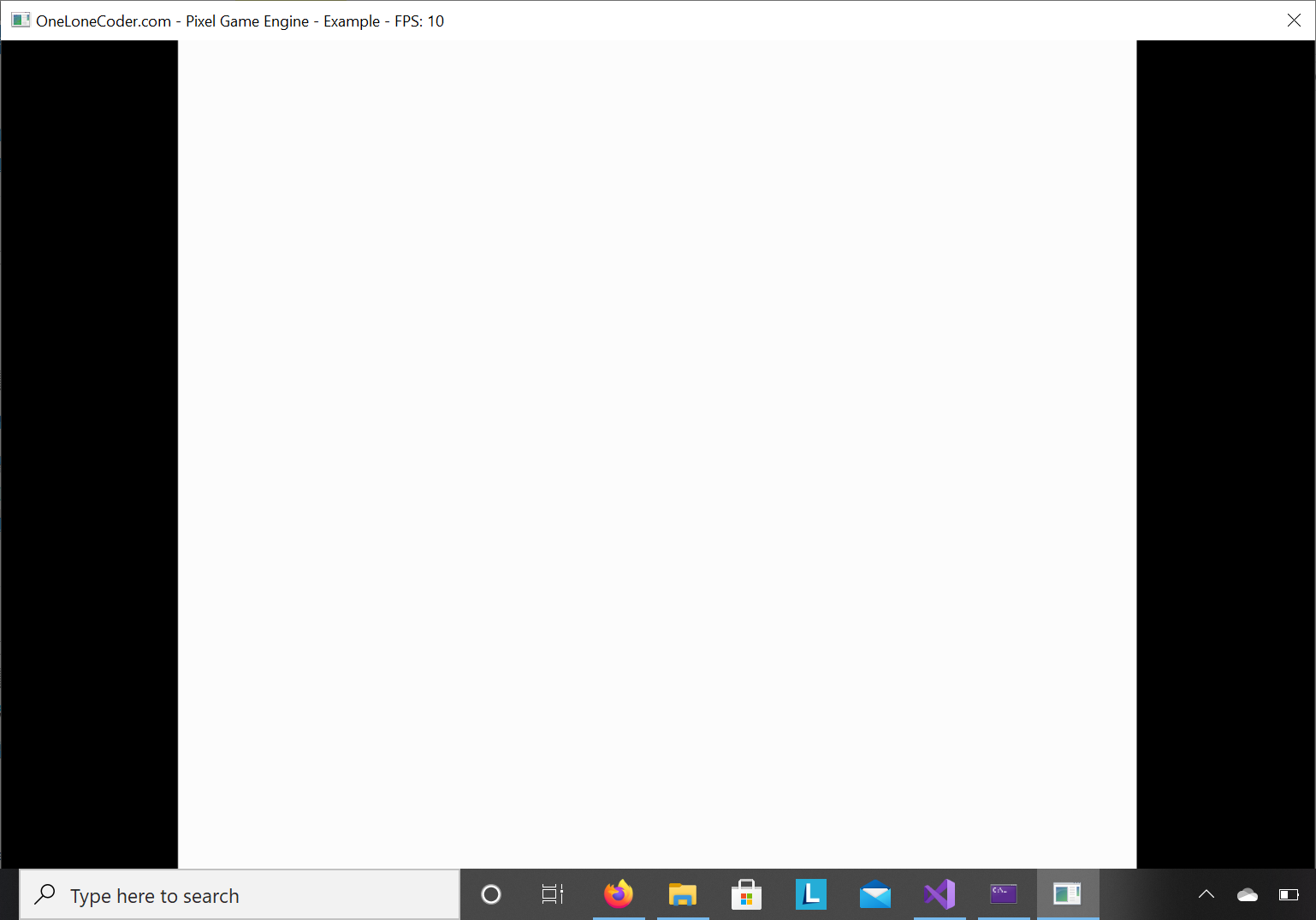Select the Pixel Game Engine taskbar icon

click(x=1068, y=894)
